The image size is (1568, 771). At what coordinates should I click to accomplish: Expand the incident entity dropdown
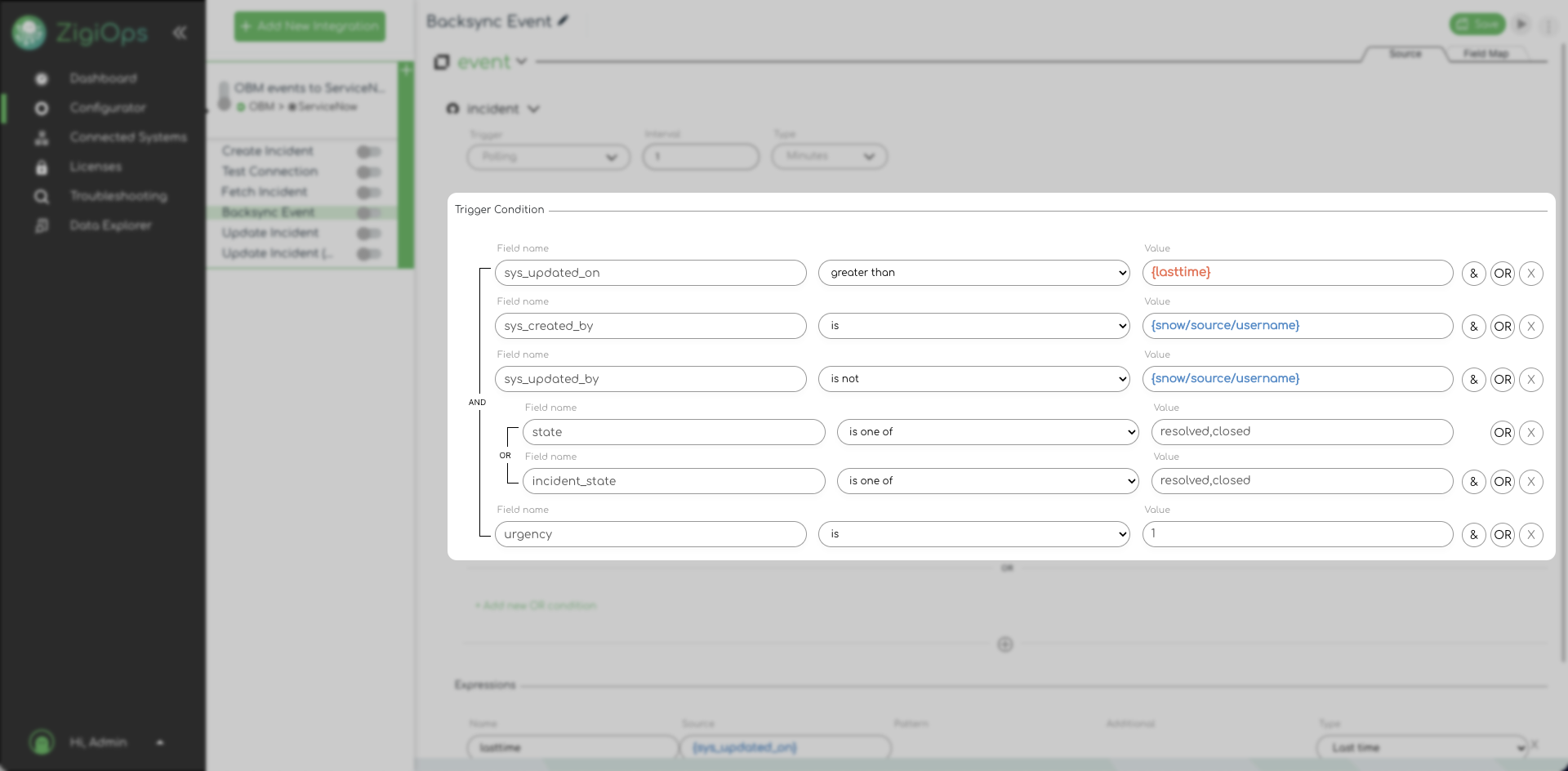click(533, 109)
